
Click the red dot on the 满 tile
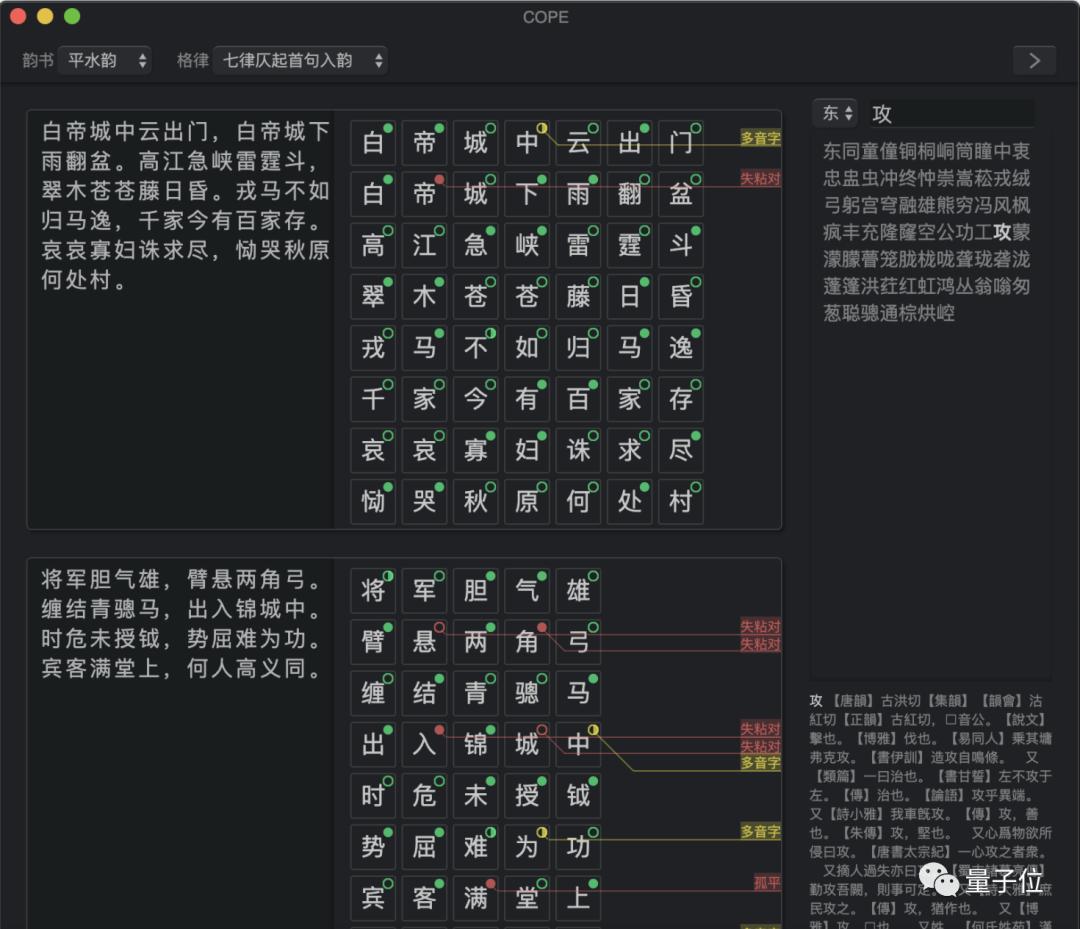(489, 883)
